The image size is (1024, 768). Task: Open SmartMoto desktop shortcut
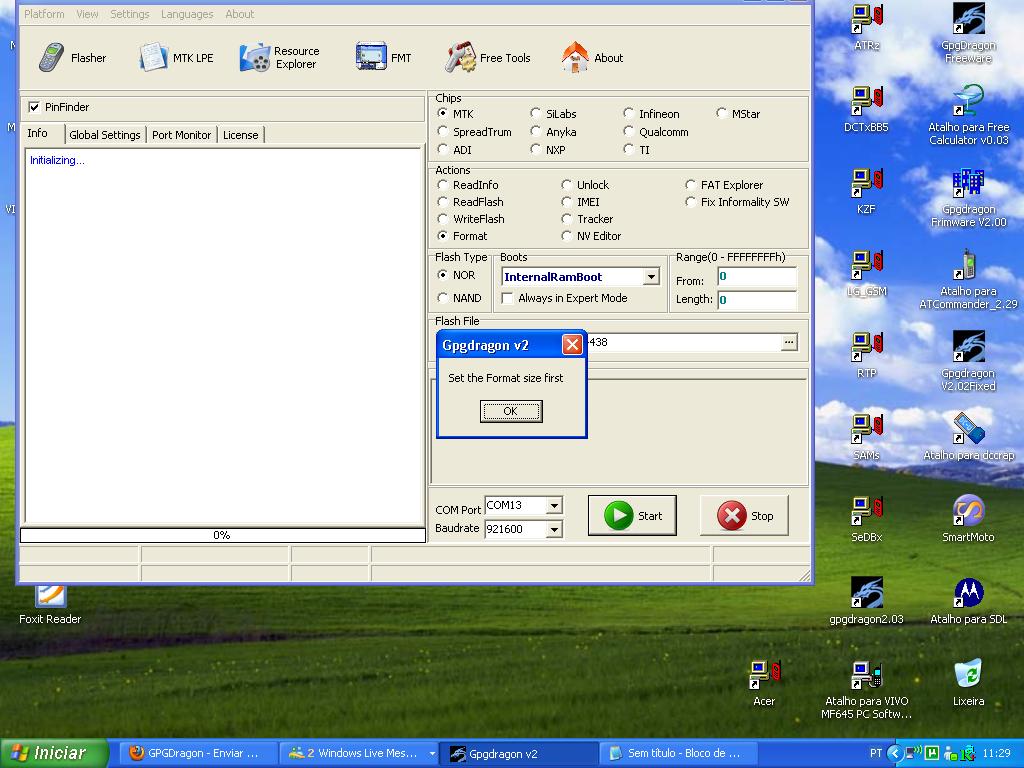tap(968, 519)
